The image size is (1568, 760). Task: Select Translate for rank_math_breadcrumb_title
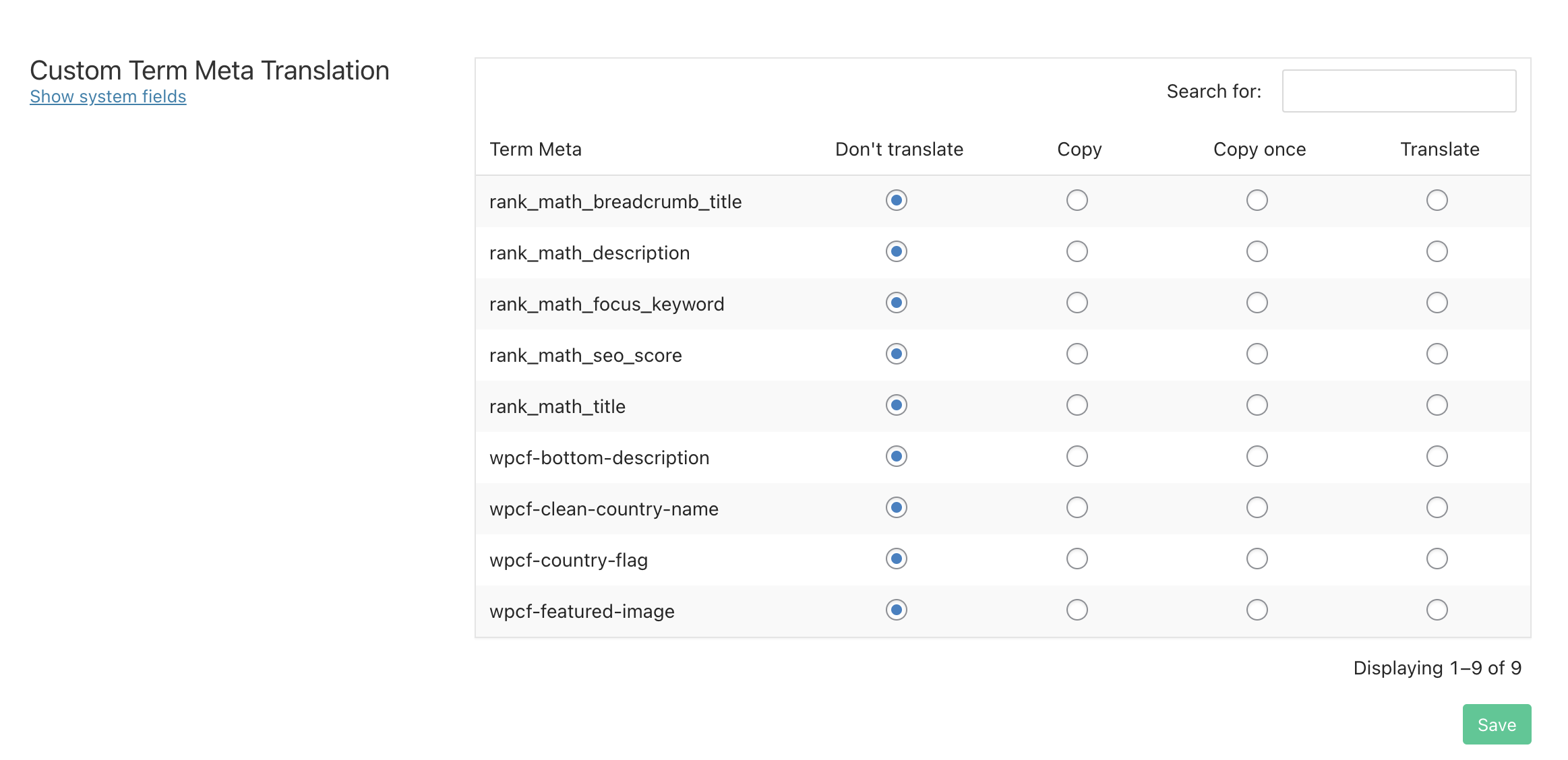[1437, 200]
